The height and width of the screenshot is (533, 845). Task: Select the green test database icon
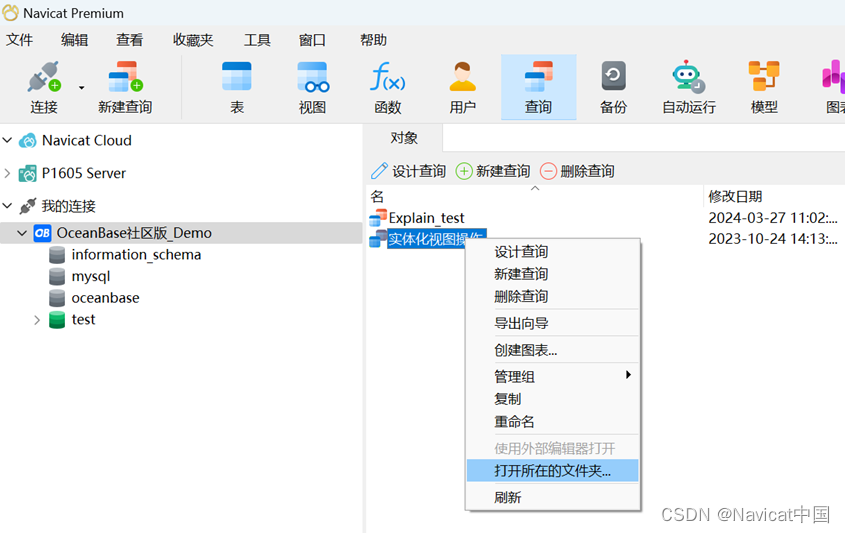tap(57, 320)
